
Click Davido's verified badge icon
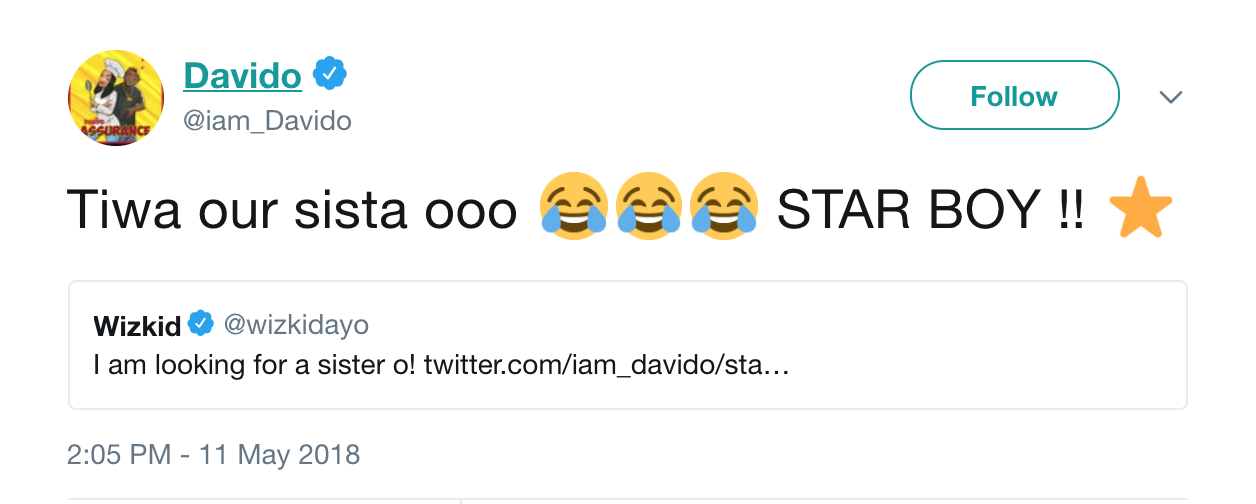[329, 75]
